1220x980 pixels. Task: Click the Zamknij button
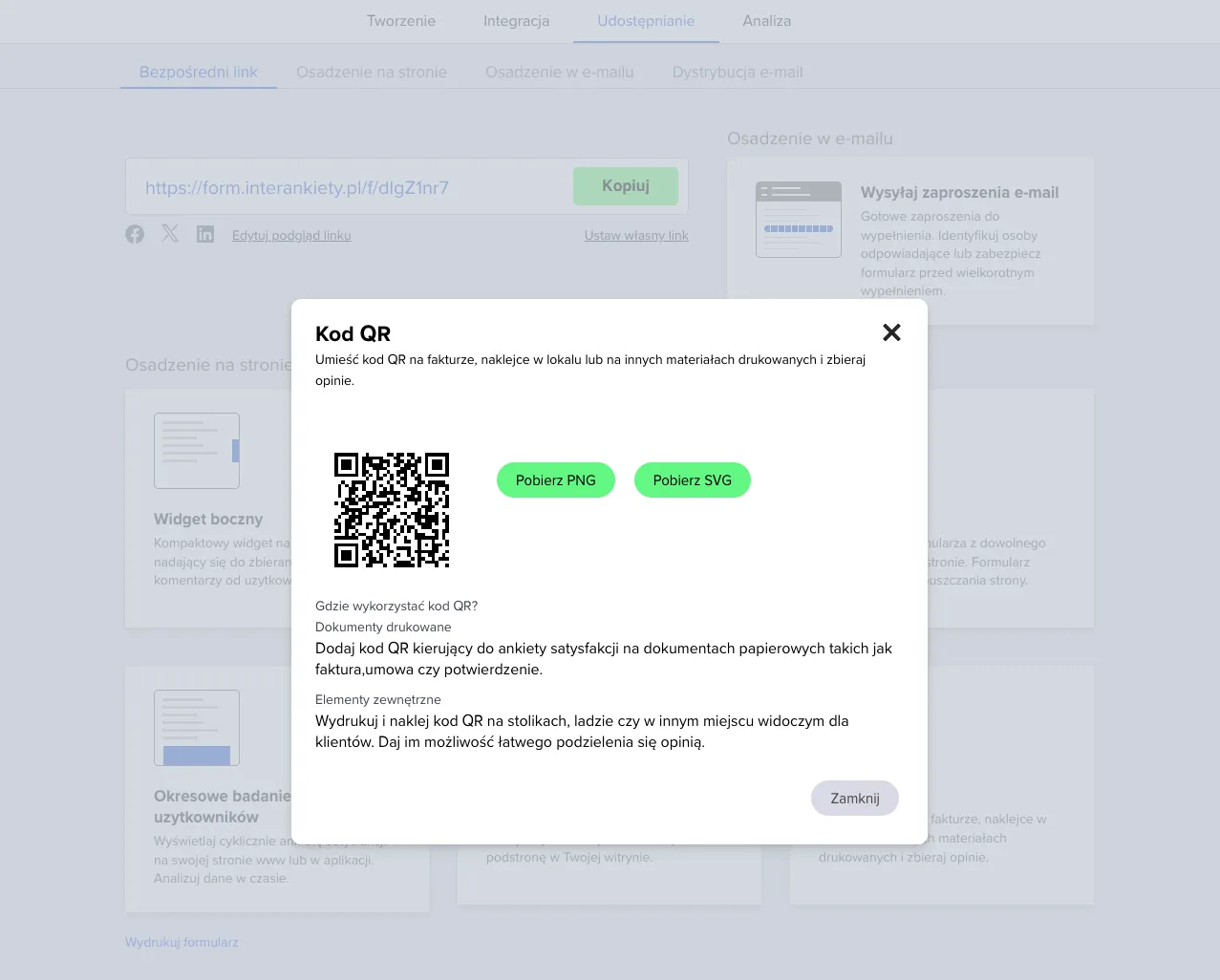pos(855,799)
